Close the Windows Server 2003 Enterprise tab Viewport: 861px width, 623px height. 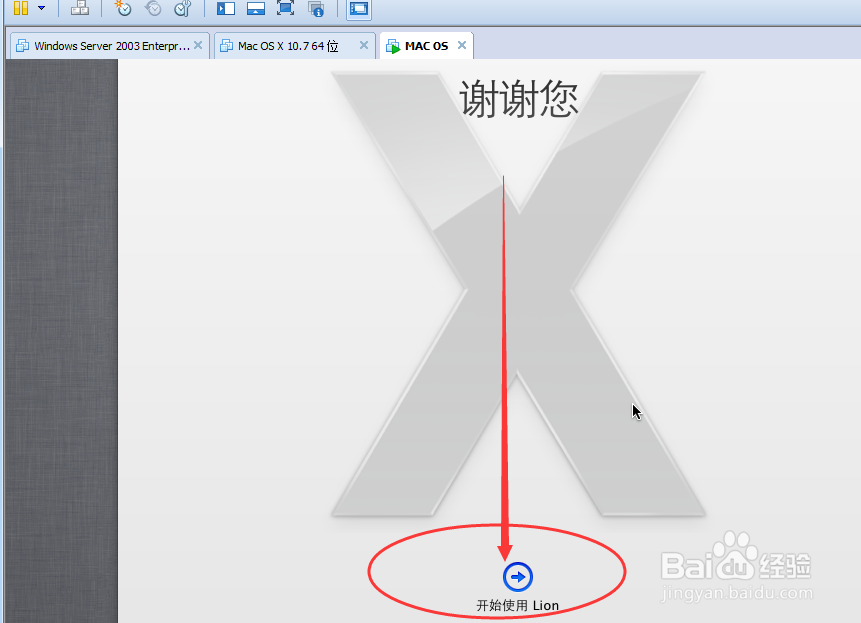coord(198,45)
